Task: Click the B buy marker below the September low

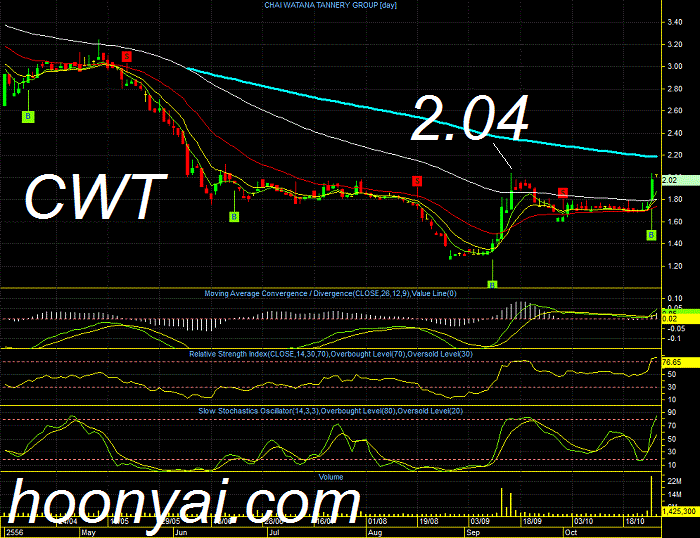Action: point(492,284)
